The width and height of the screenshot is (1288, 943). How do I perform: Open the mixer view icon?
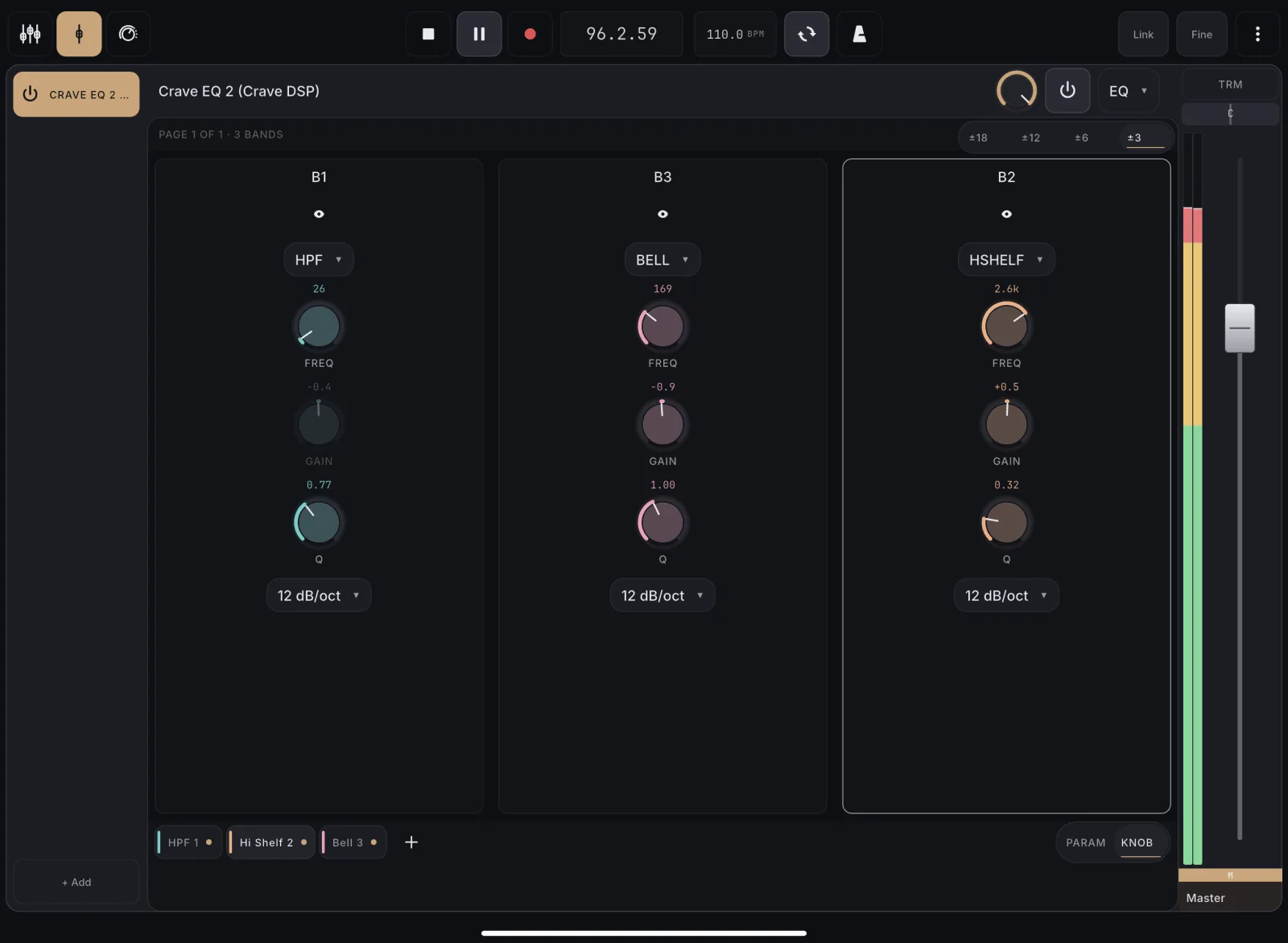[x=31, y=34]
